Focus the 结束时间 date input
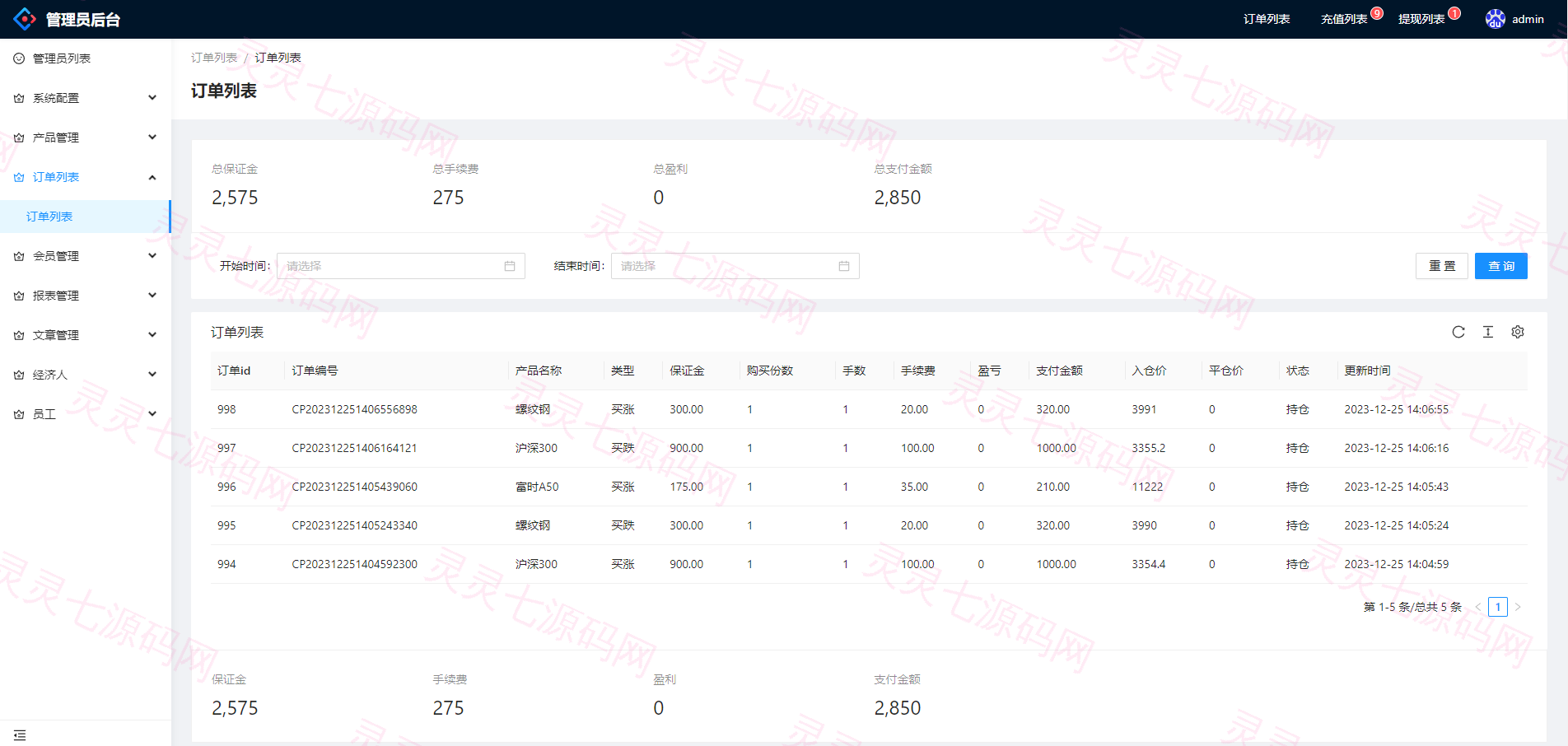This screenshot has height=746, width=1568. [x=735, y=266]
